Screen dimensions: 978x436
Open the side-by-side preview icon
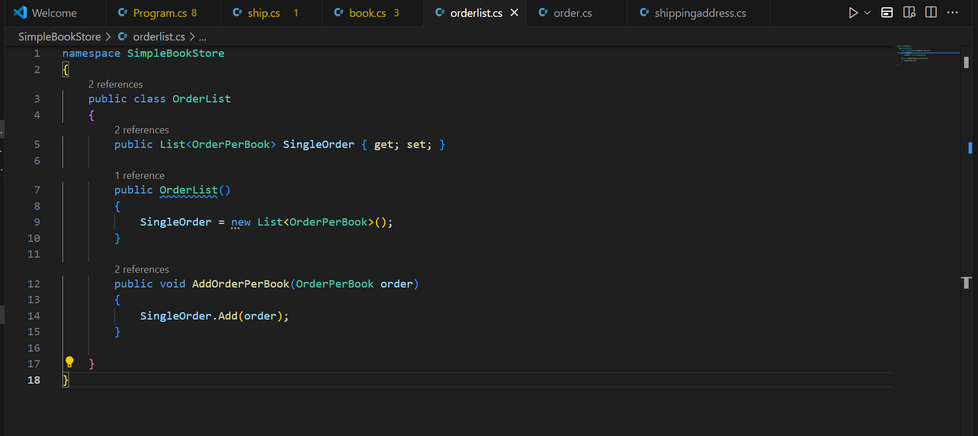coord(909,13)
